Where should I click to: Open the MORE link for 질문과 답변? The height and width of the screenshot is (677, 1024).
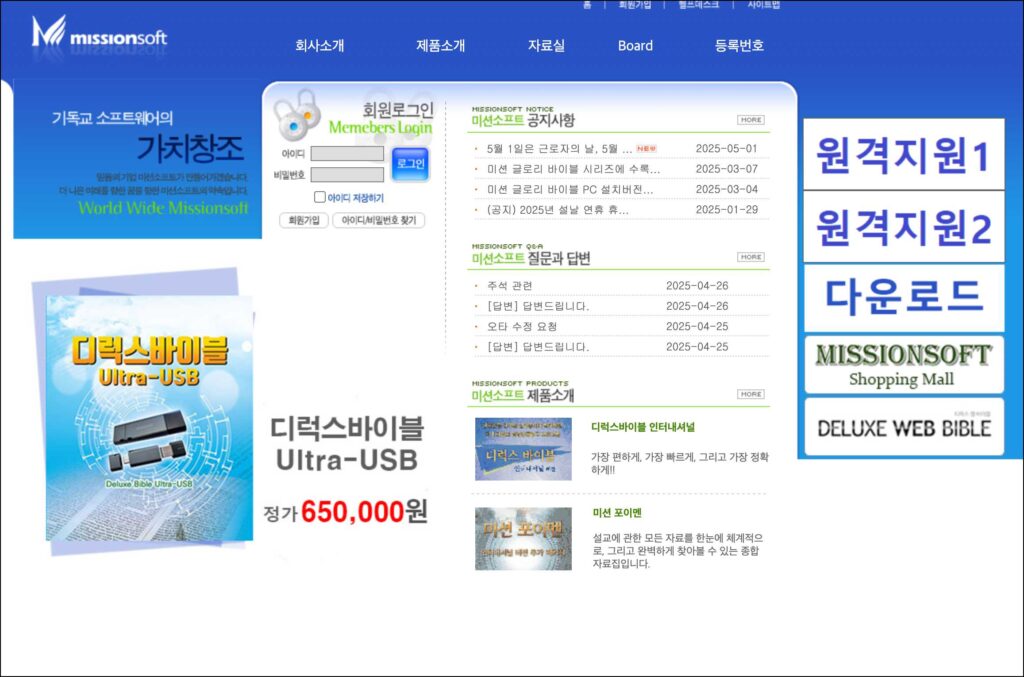pos(750,257)
